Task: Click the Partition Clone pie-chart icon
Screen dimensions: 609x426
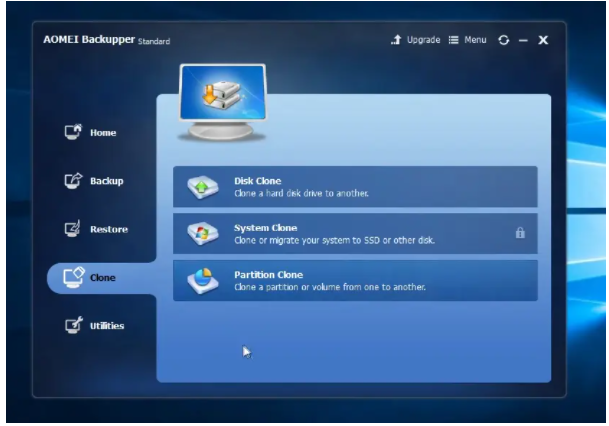Action: tap(203, 281)
